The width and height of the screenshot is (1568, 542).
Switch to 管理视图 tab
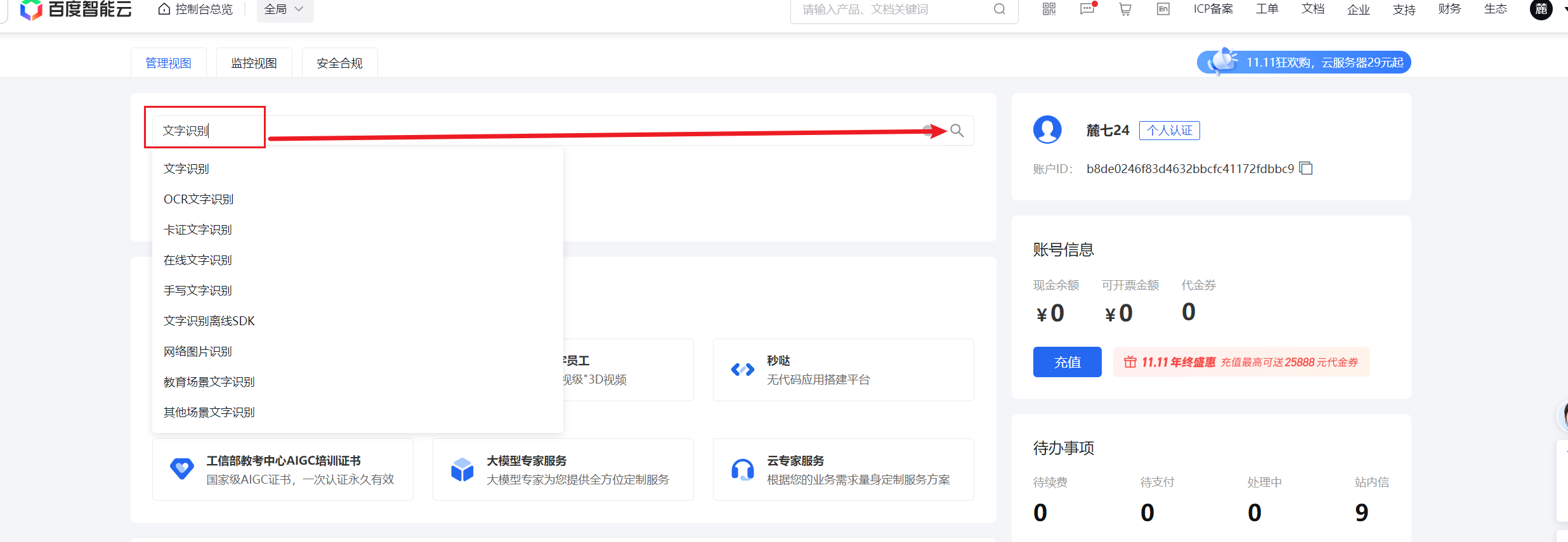pyautogui.click(x=169, y=63)
